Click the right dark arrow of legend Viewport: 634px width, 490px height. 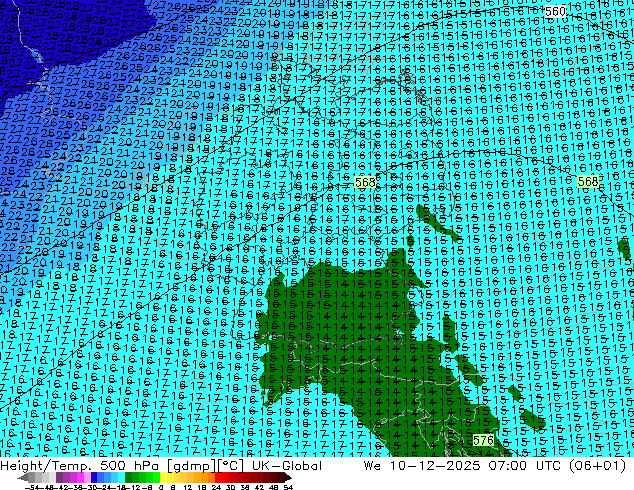tap(288, 477)
